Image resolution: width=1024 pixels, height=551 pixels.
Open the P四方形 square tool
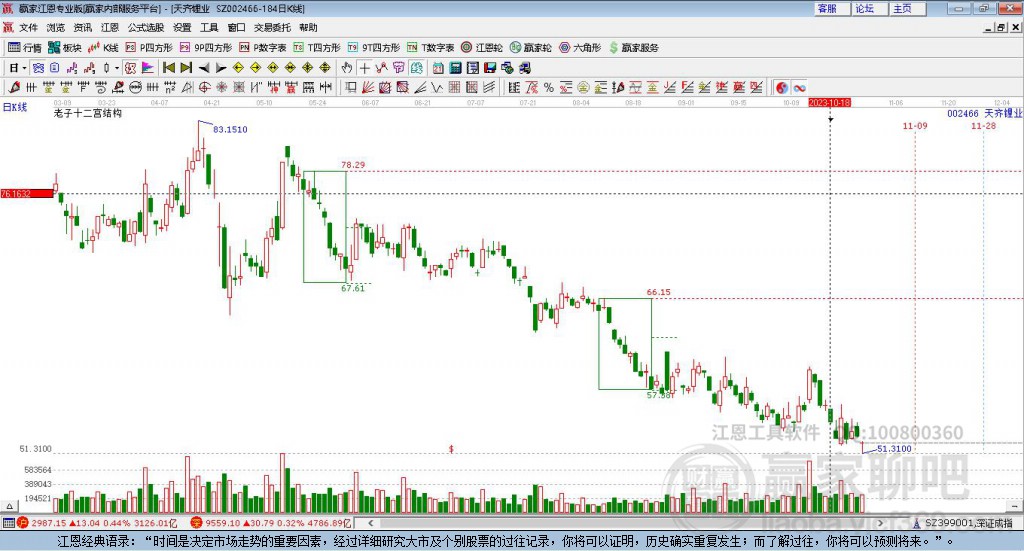click(x=149, y=48)
